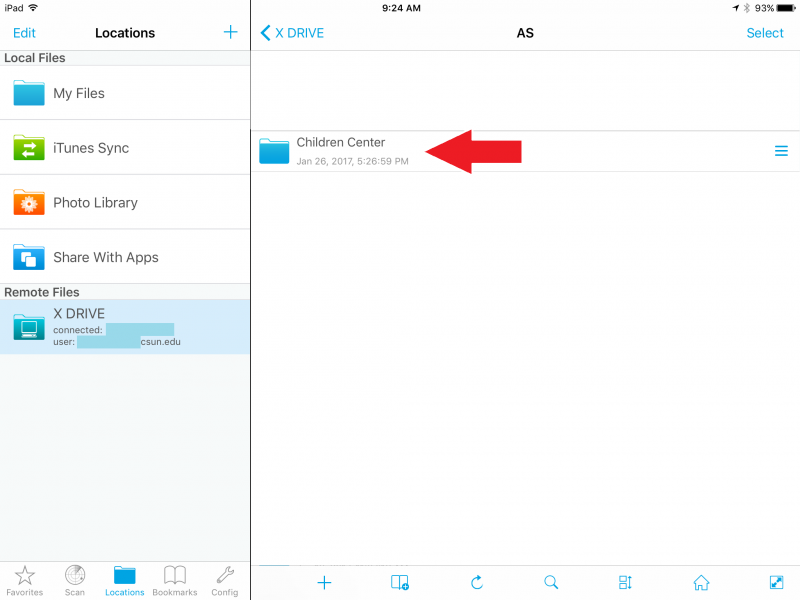Go back to X DRIVE
This screenshot has height=600, width=800.
coord(292,33)
